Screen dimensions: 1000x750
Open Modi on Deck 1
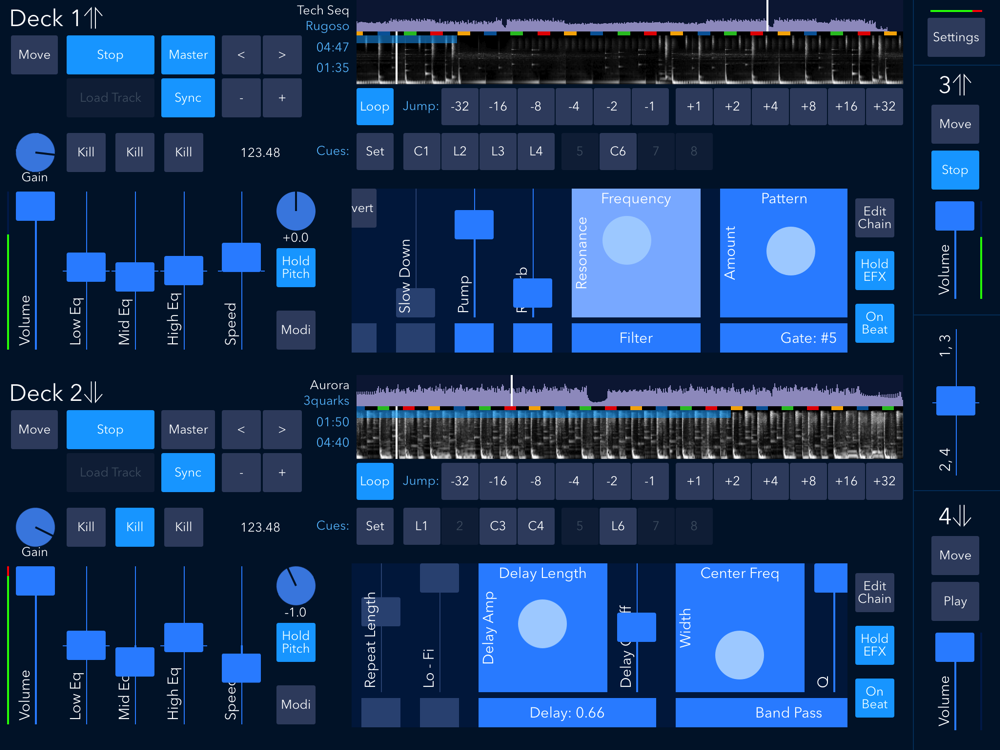[x=296, y=330]
